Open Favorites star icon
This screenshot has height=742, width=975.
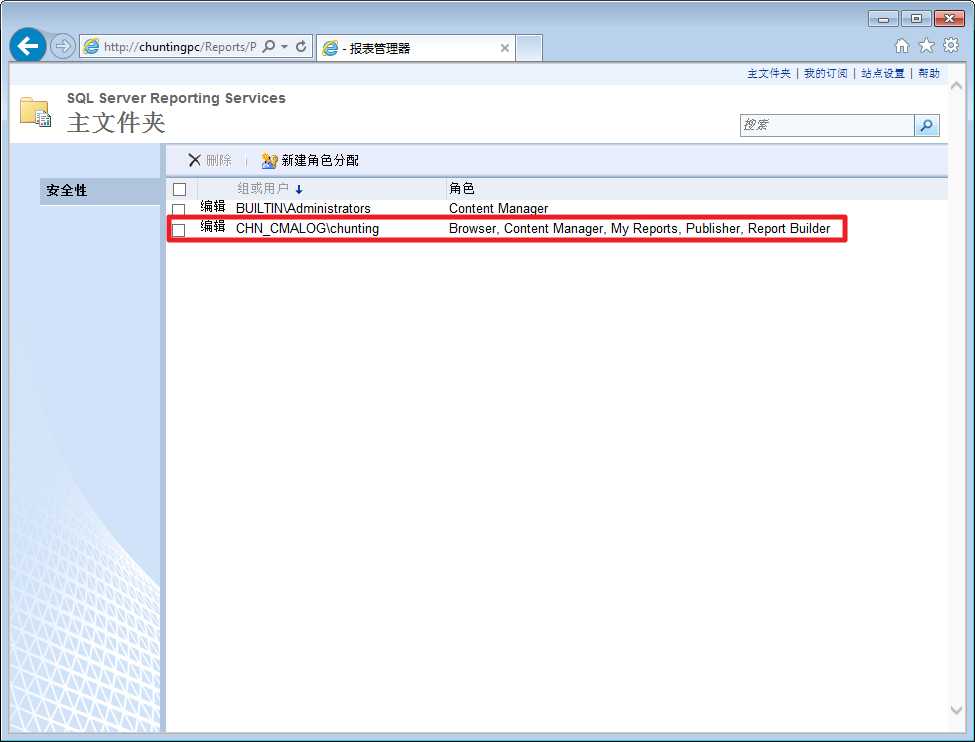(926, 45)
